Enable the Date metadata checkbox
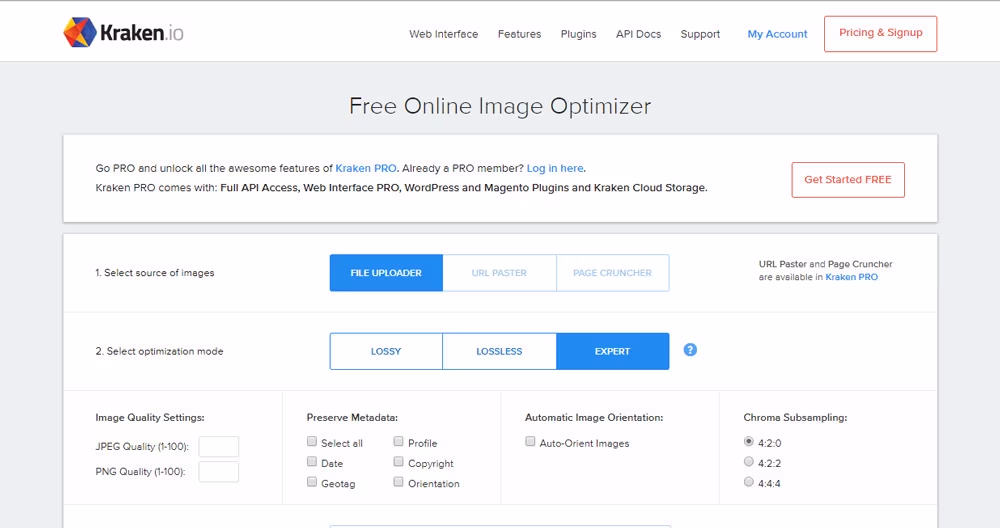 coord(312,462)
